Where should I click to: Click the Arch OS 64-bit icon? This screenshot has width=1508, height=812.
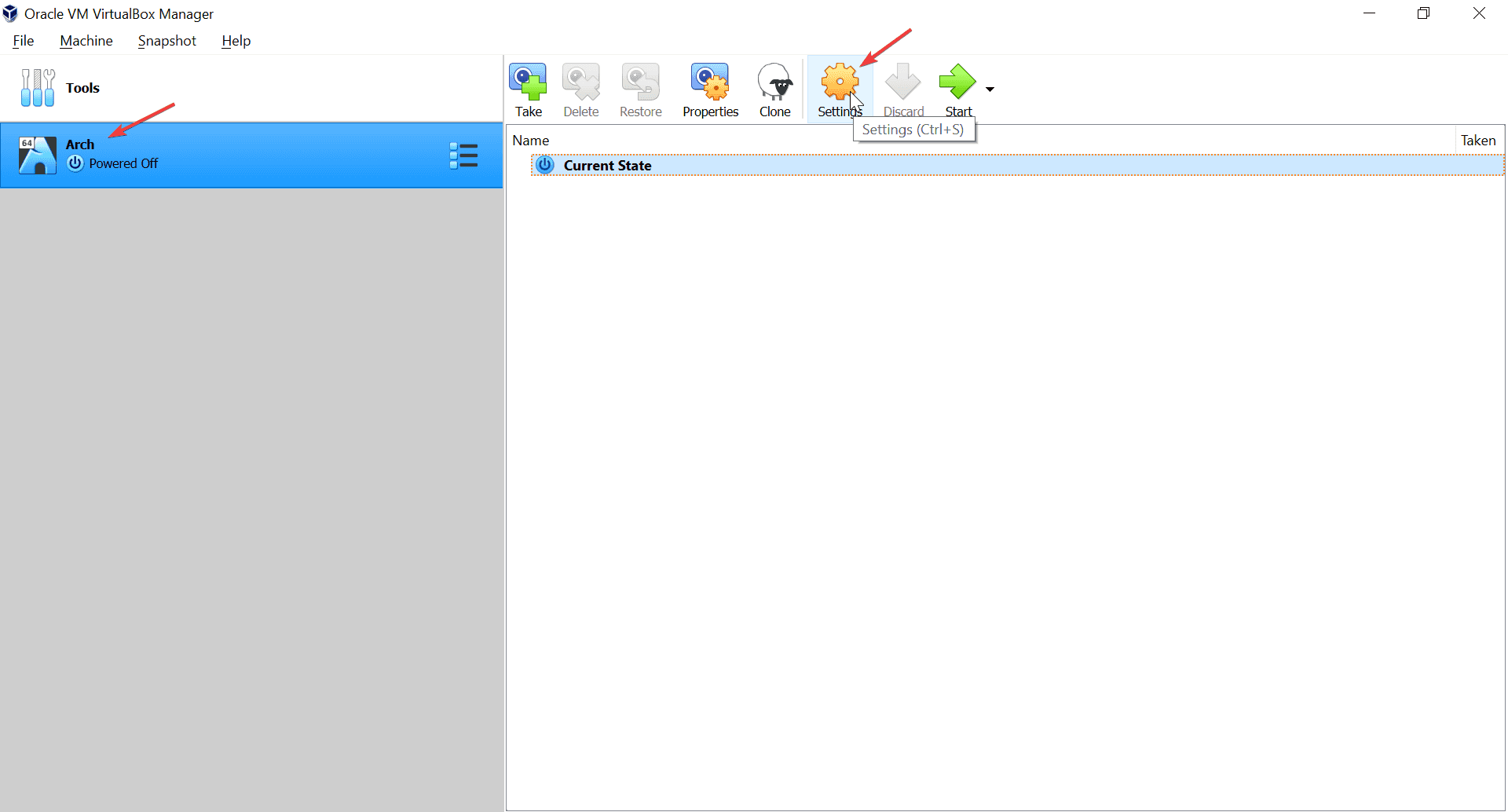(x=38, y=155)
